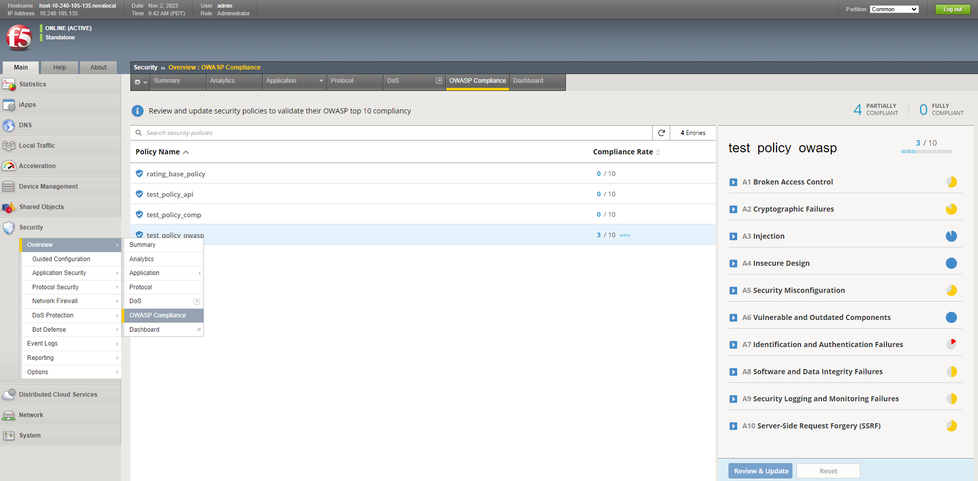Click the blue info icon
The height and width of the screenshot is (481, 978).
tap(137, 111)
